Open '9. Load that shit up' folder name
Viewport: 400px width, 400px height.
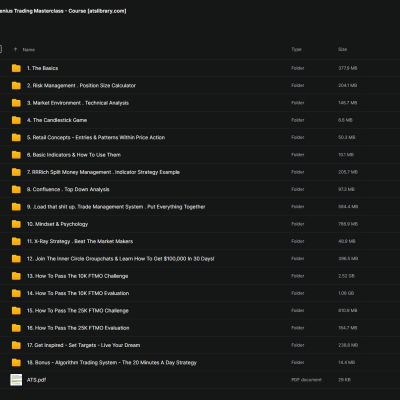(x=116, y=207)
